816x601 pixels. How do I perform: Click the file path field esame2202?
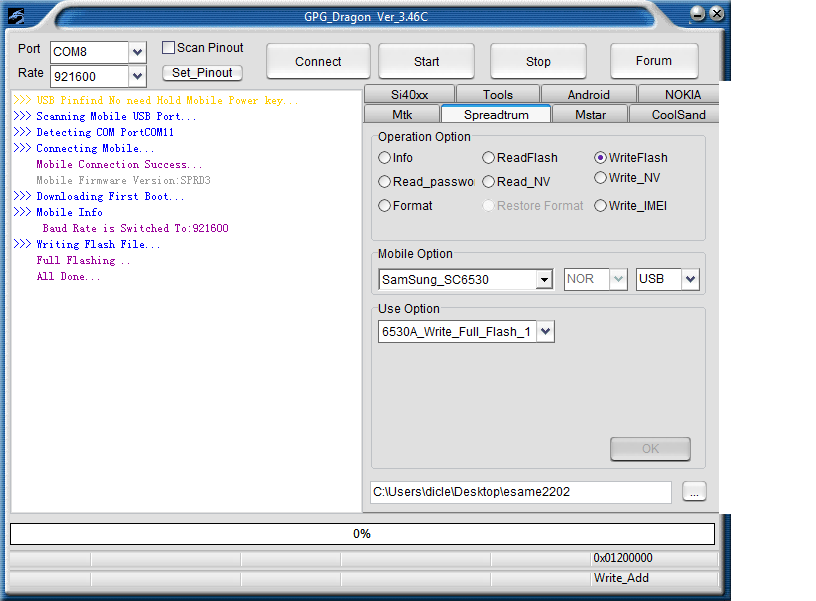click(x=521, y=492)
